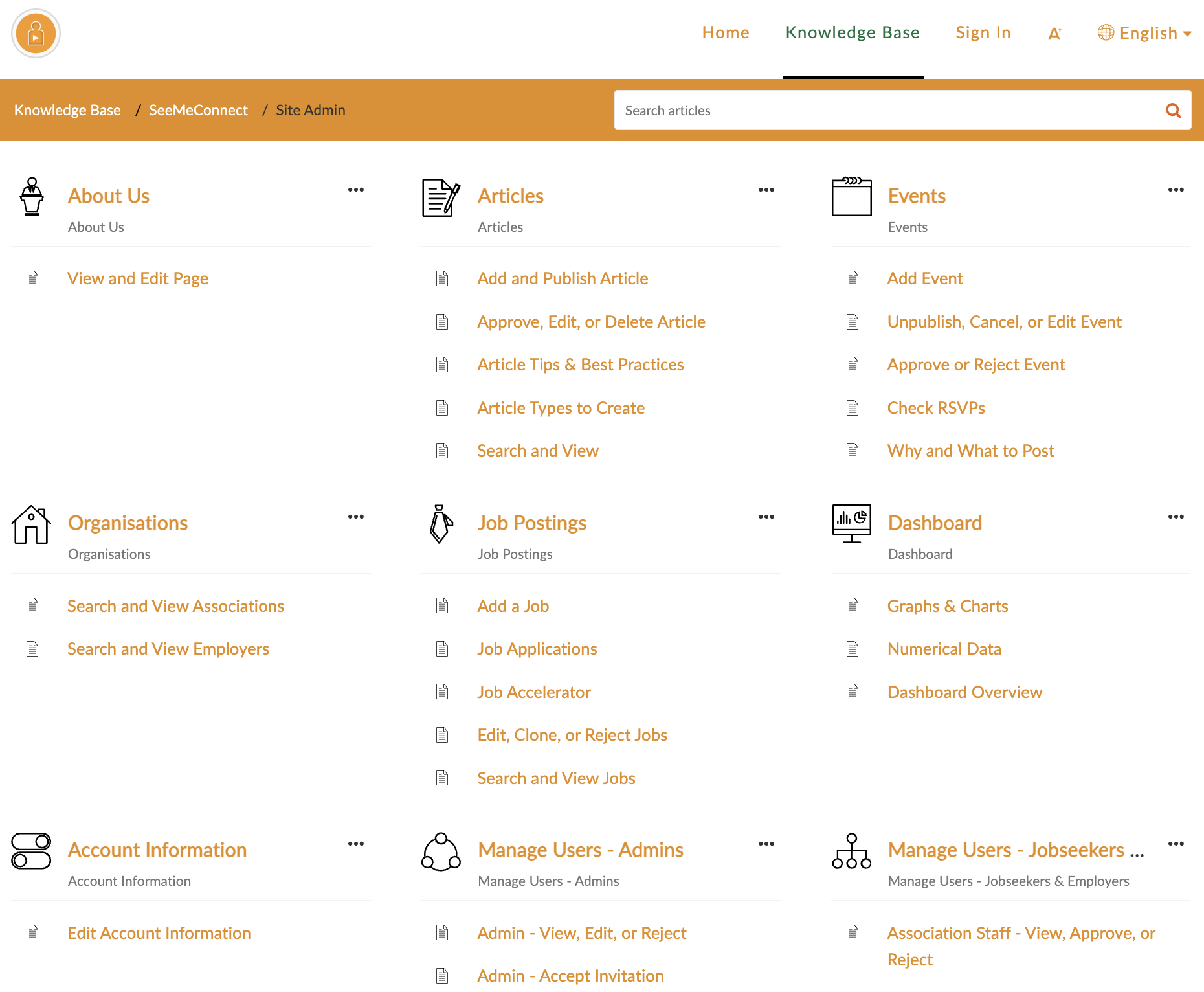Click document icon beside Job Accelerator
This screenshot has width=1204, height=992.
click(442, 692)
